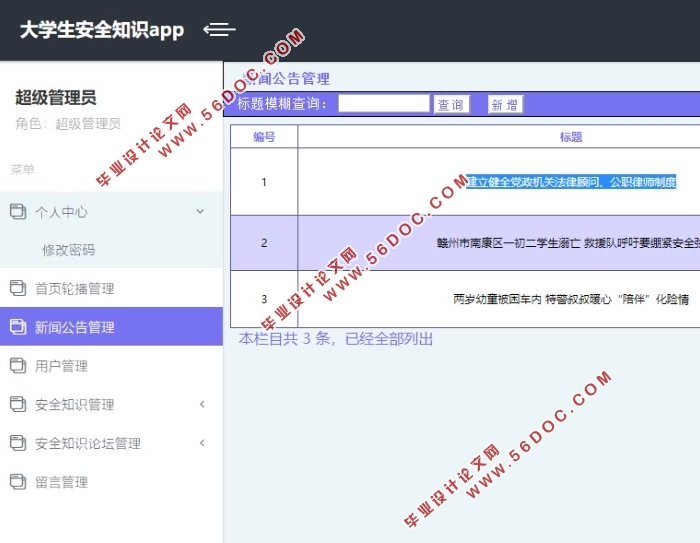Click the 大学生安全知识app title
This screenshot has height=543, width=700.
102,30
